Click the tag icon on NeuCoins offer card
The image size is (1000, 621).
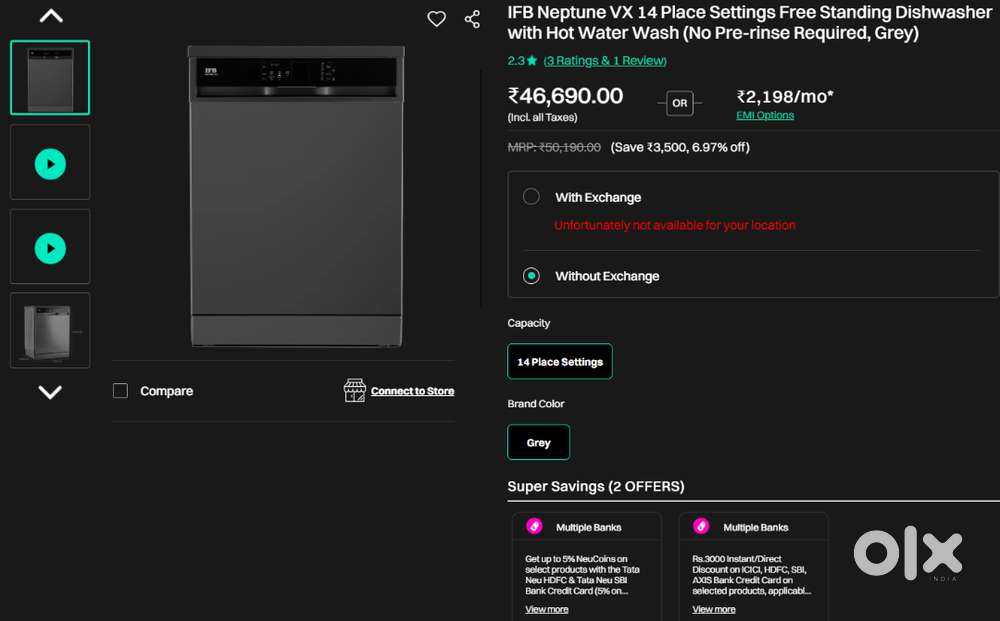(x=534, y=527)
